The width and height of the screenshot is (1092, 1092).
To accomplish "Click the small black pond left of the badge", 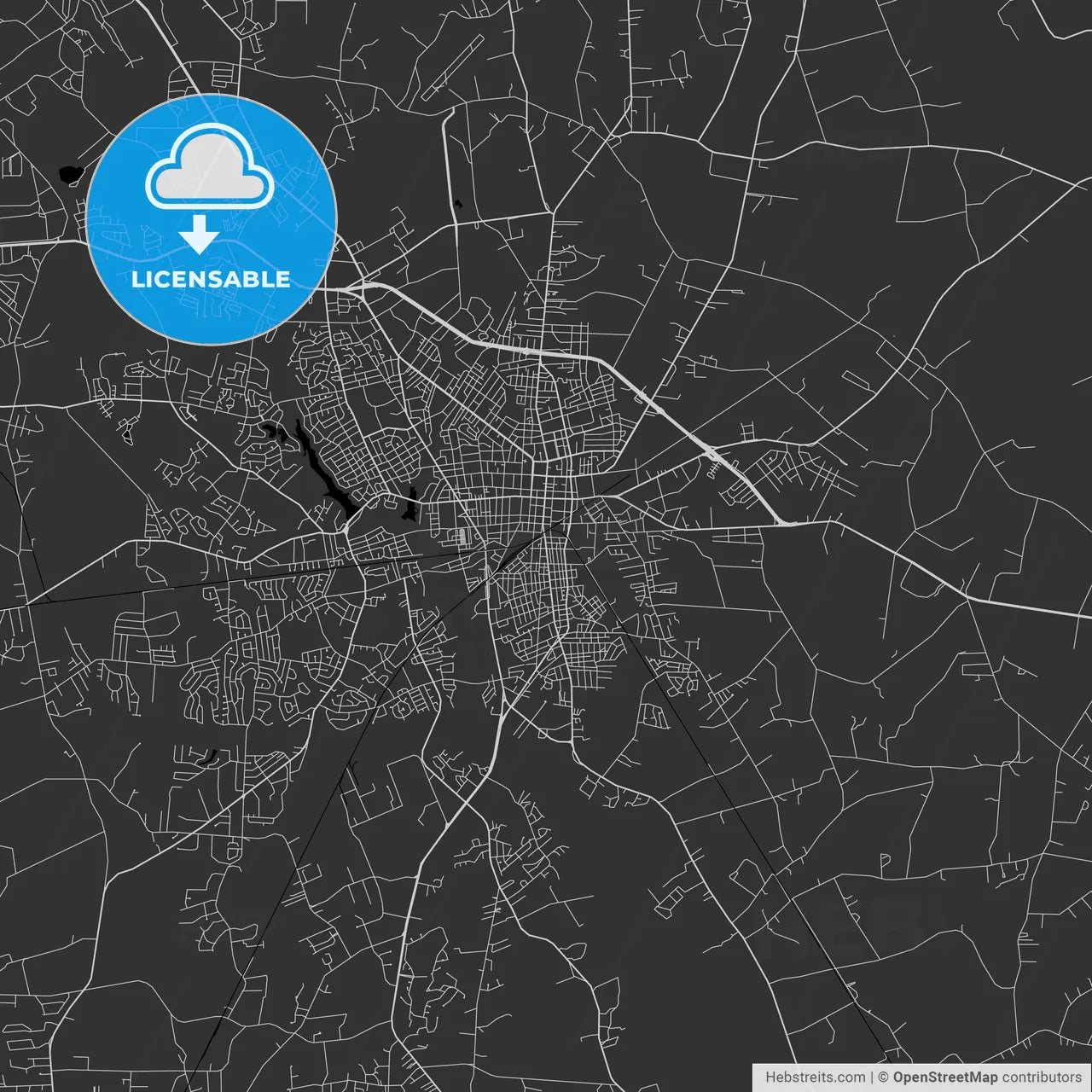I will [x=70, y=175].
